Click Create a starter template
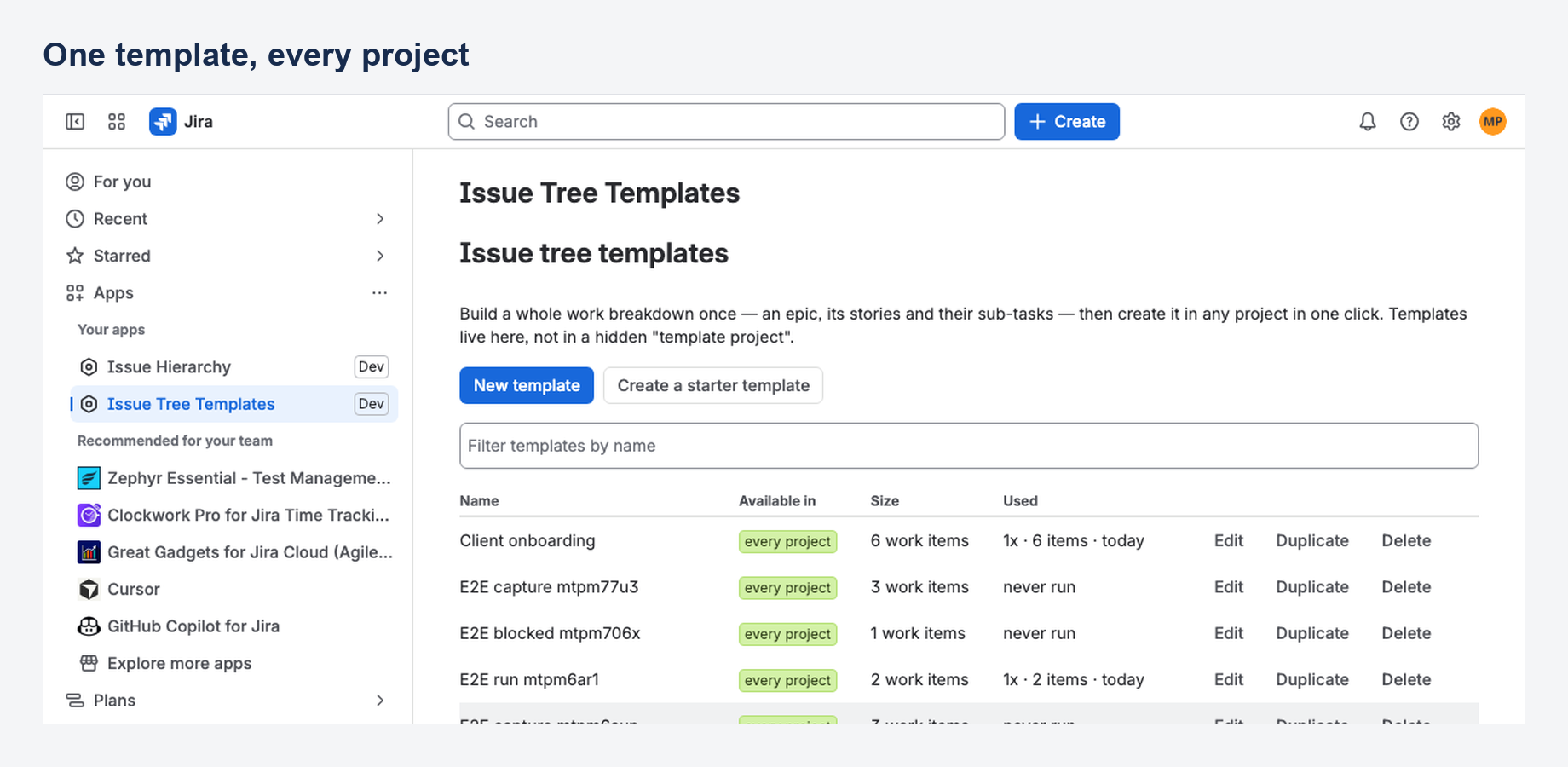This screenshot has width=1568, height=767. coord(713,385)
